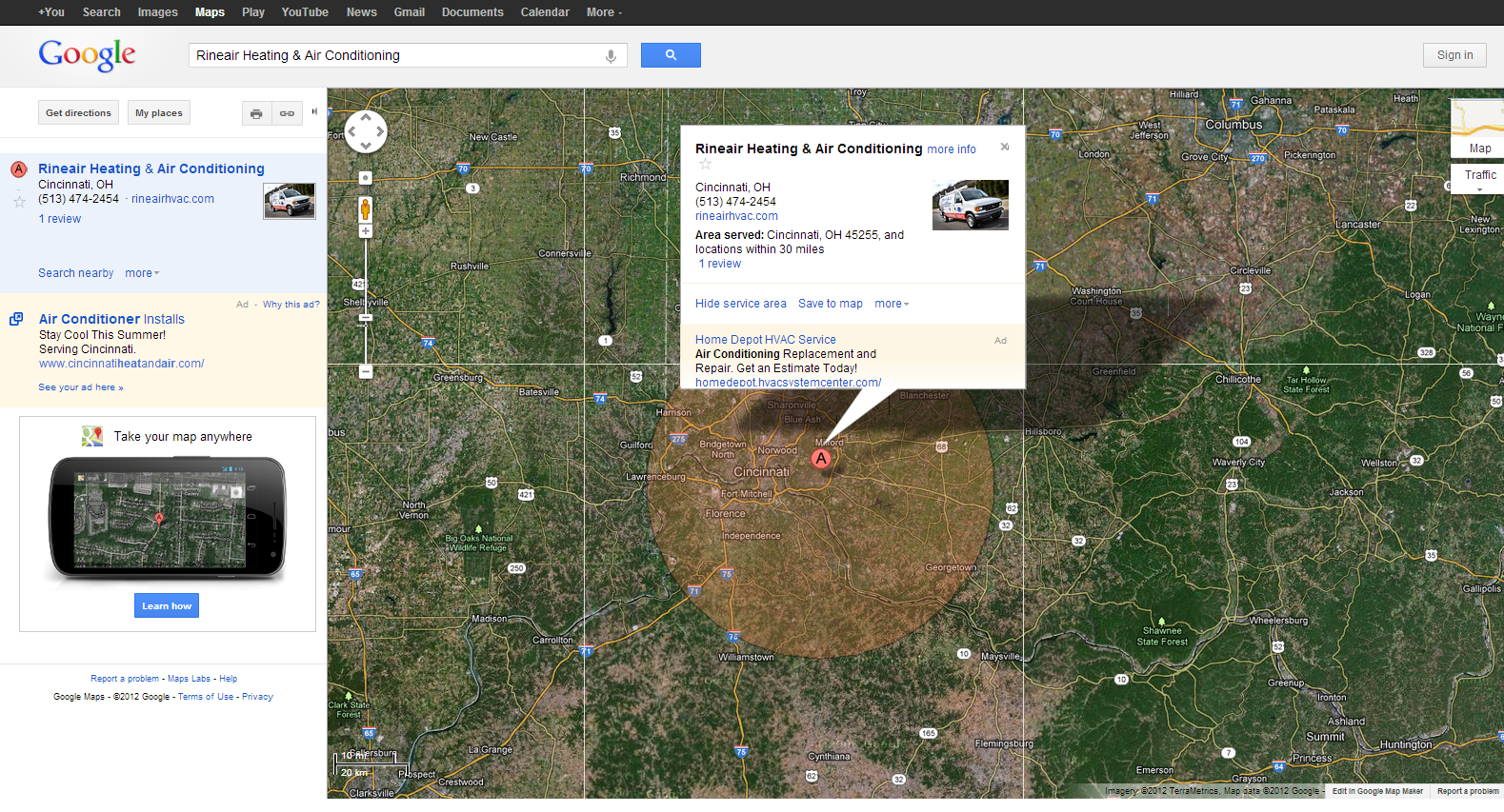Expand the more dropdown in the info window
Screen dimensions: 1504x812
pos(892,304)
